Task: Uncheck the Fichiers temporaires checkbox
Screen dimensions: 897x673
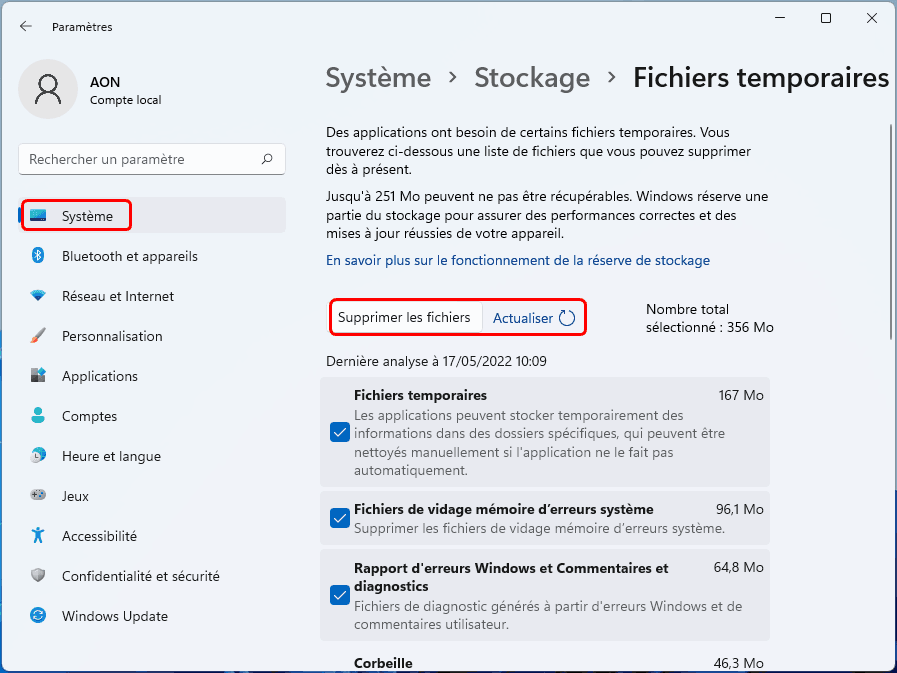Action: click(x=339, y=432)
